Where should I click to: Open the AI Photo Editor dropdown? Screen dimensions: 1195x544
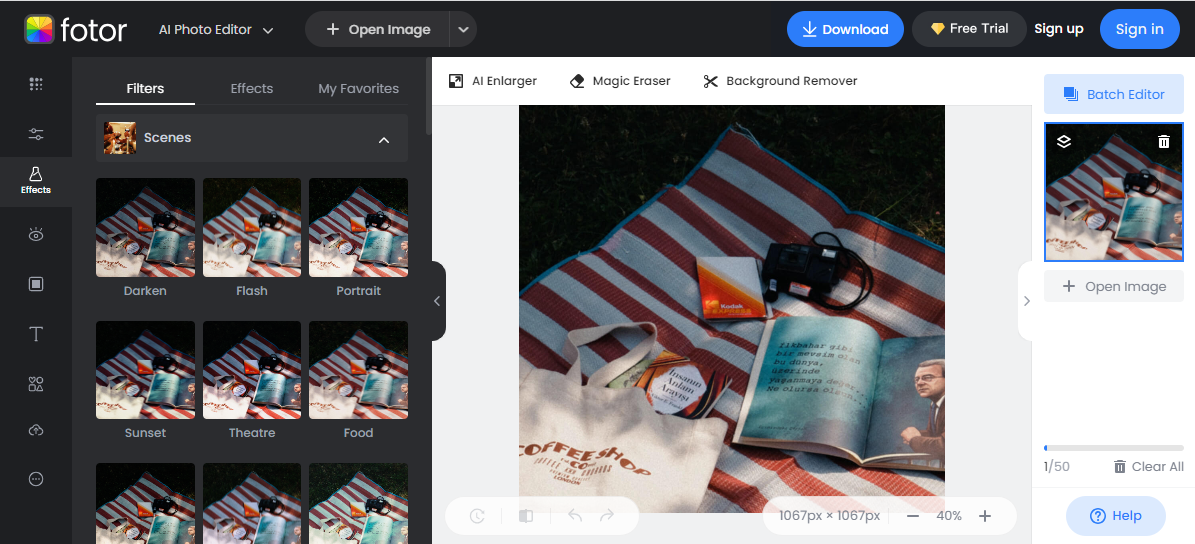216,30
